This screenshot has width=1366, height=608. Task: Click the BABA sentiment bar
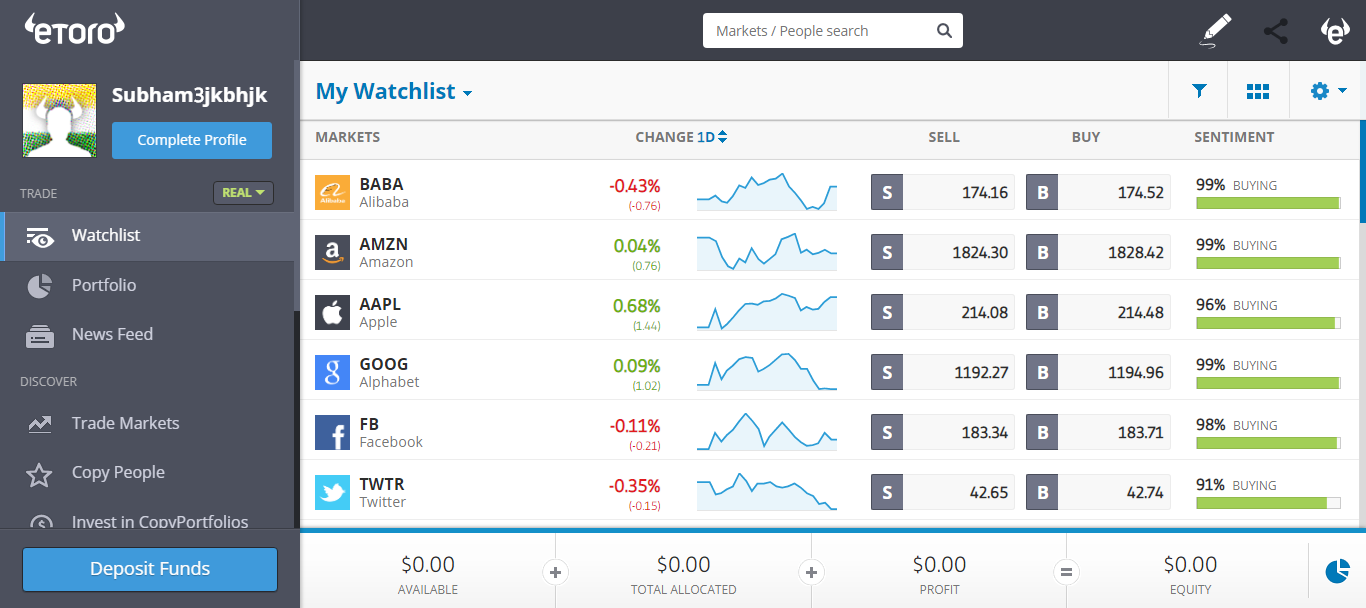[1268, 203]
